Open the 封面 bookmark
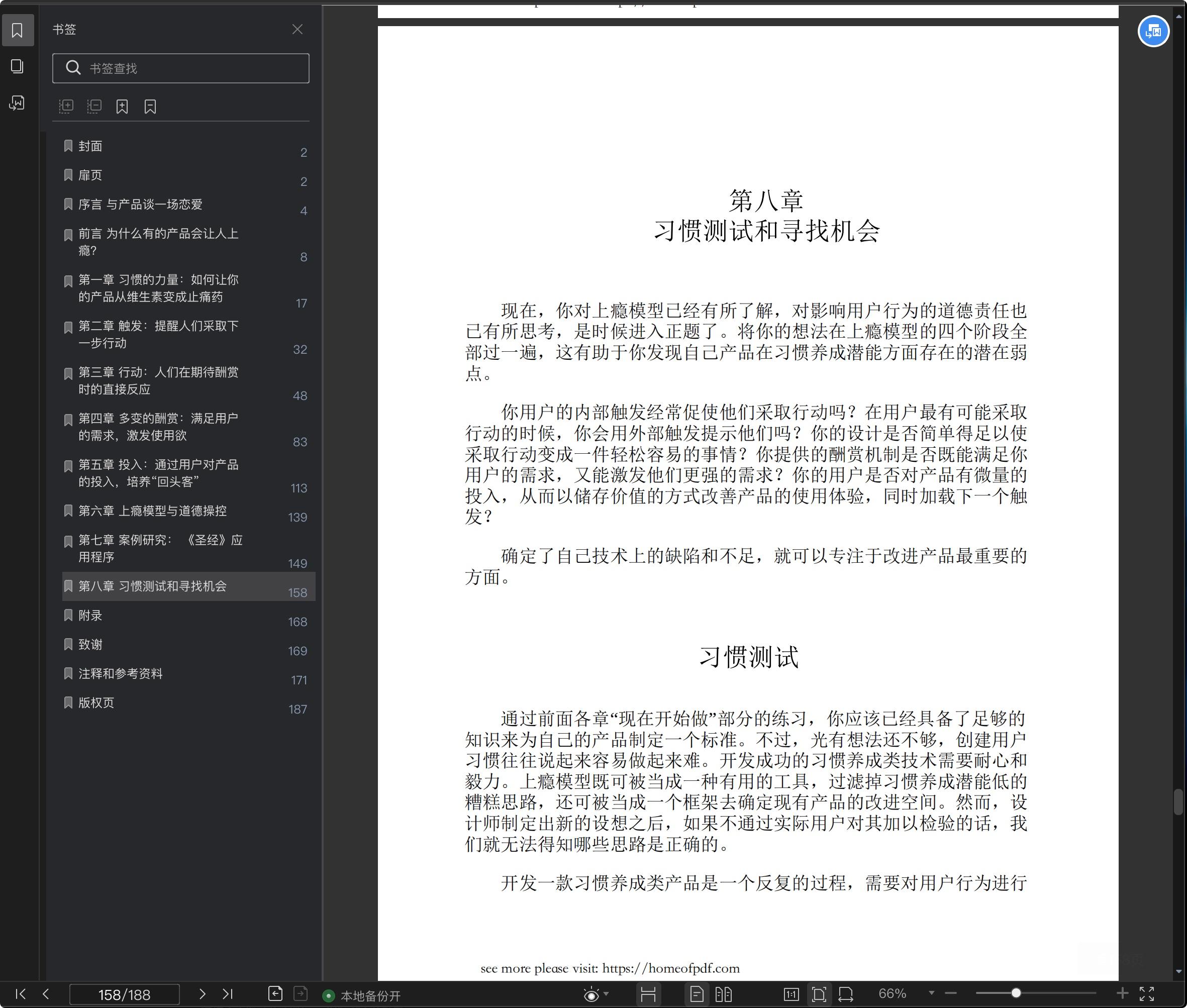The width and height of the screenshot is (1187, 1008). [188, 146]
